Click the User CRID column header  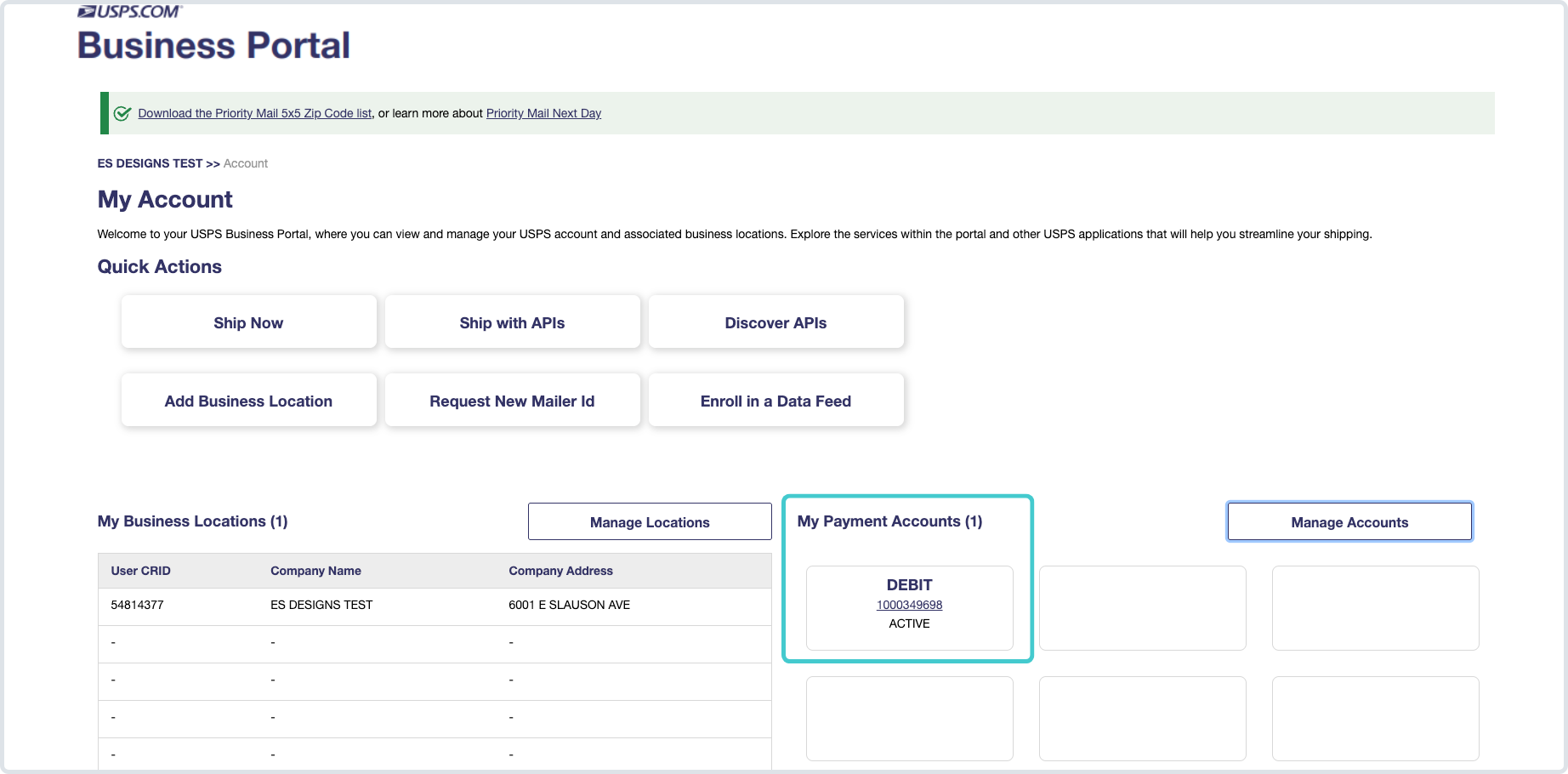click(x=140, y=571)
